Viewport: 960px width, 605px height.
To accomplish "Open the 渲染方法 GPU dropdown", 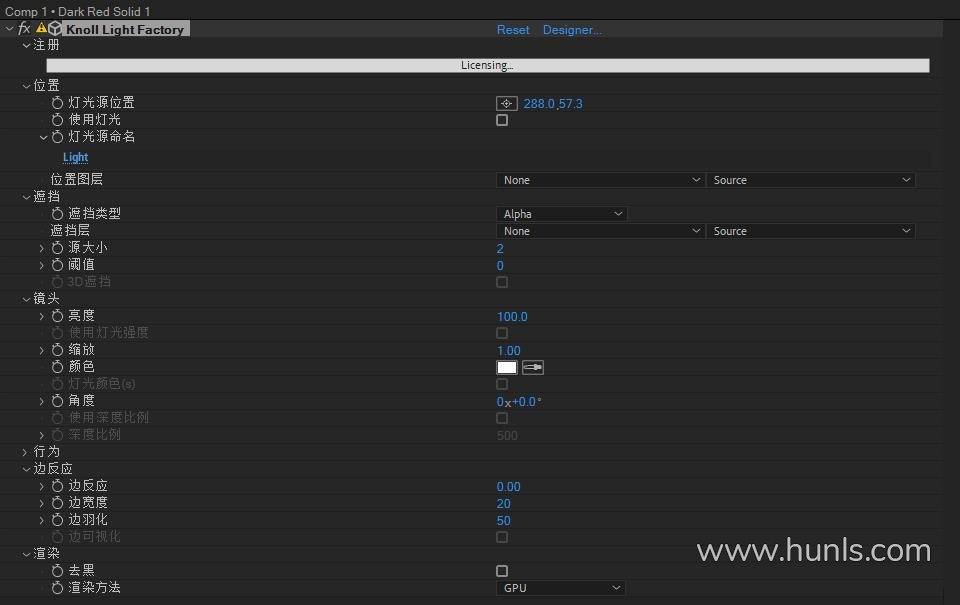I will coord(560,588).
